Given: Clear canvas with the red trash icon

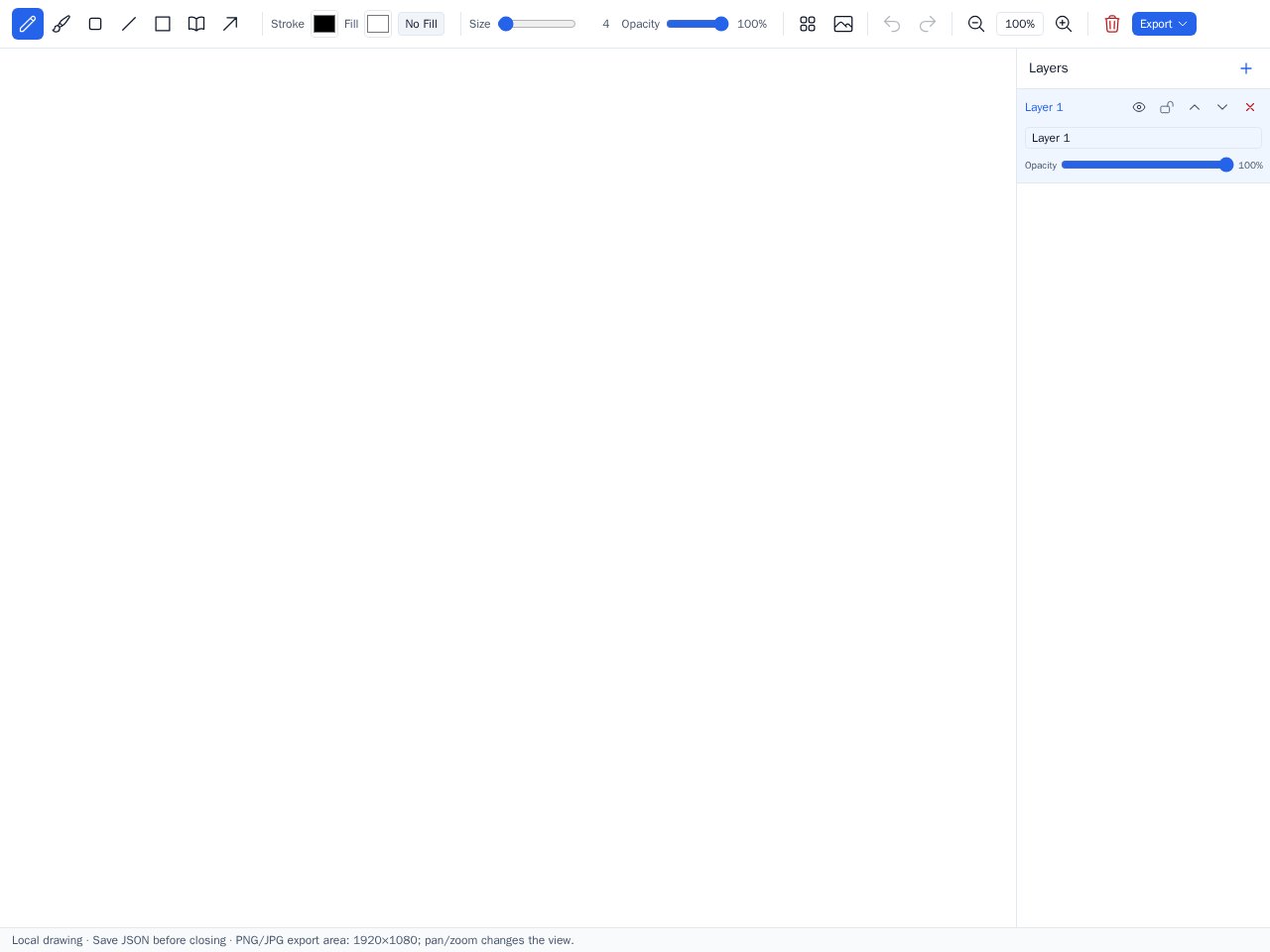Looking at the screenshot, I should (x=1112, y=24).
